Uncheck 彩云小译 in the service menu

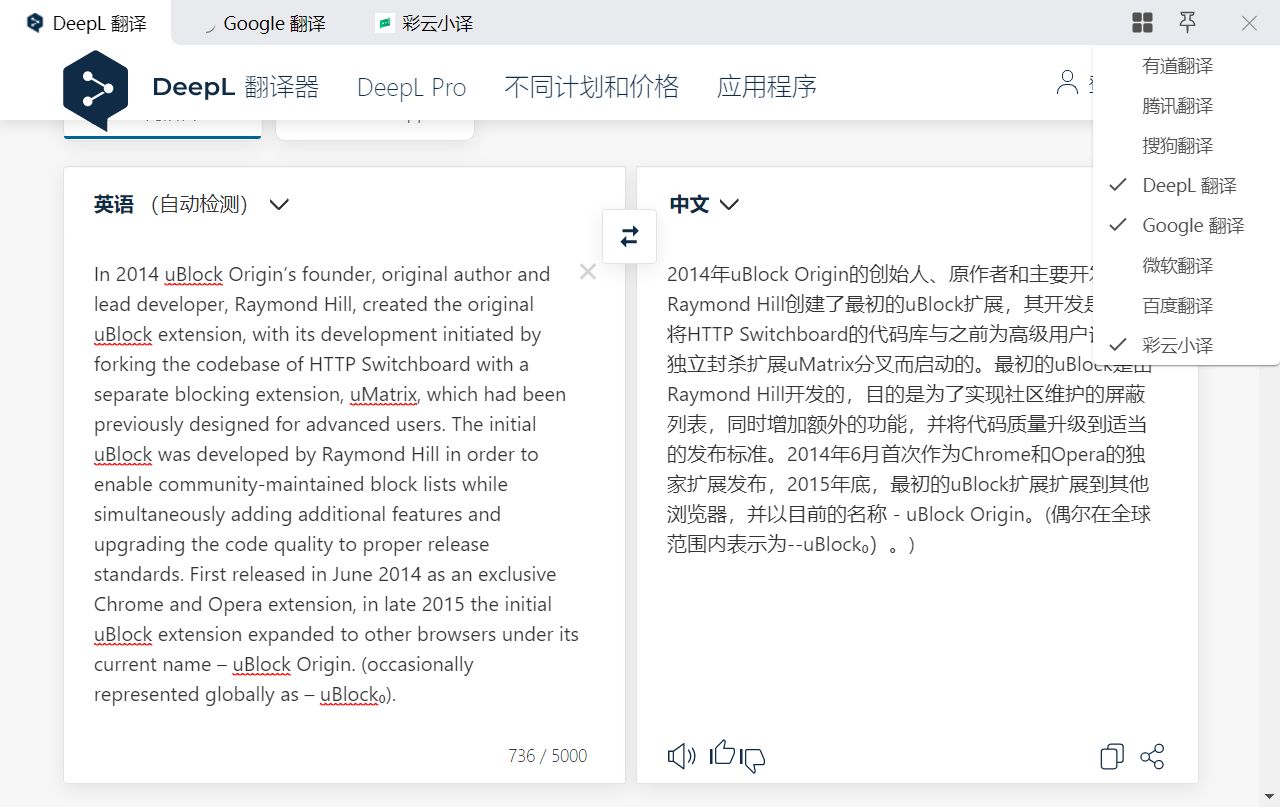click(x=1178, y=345)
